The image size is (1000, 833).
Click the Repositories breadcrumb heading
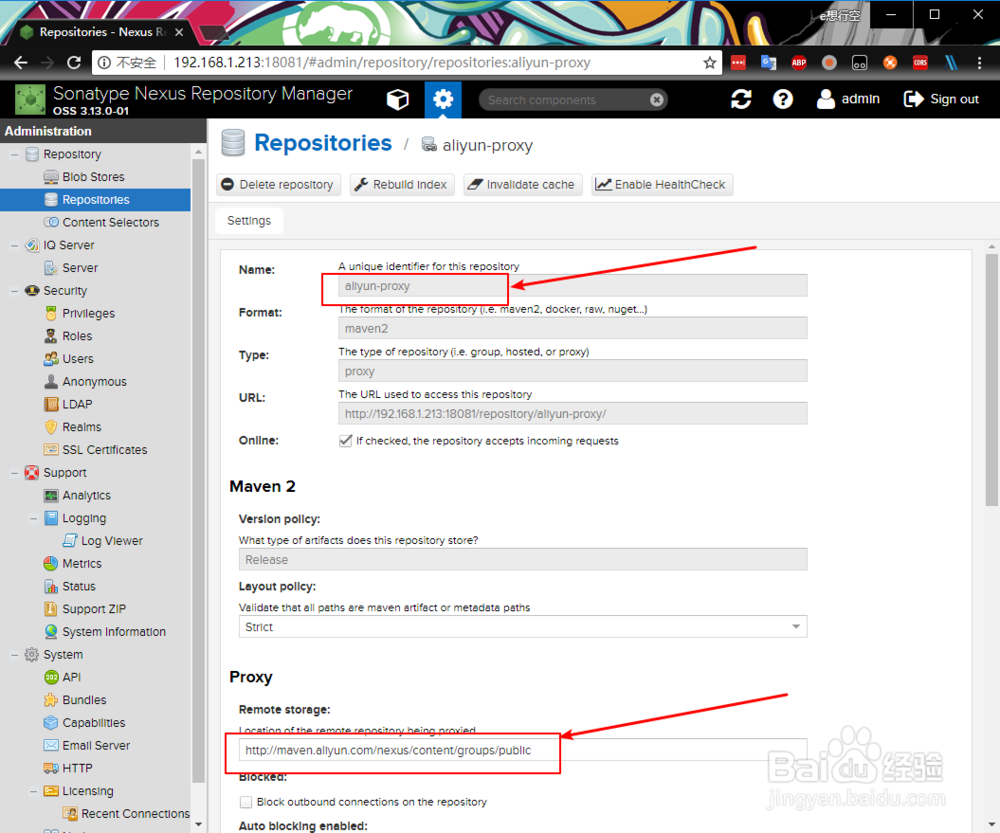tap(323, 144)
